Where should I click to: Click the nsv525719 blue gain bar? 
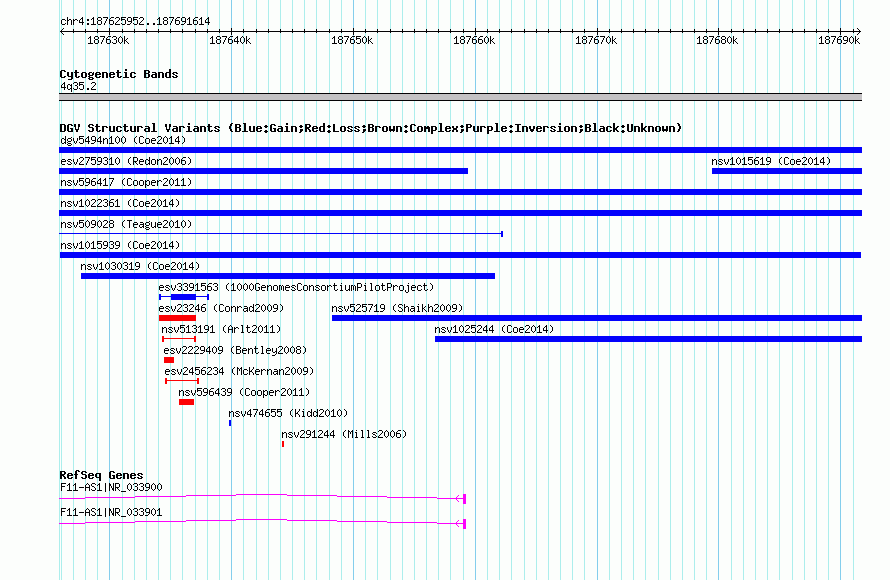(x=597, y=318)
